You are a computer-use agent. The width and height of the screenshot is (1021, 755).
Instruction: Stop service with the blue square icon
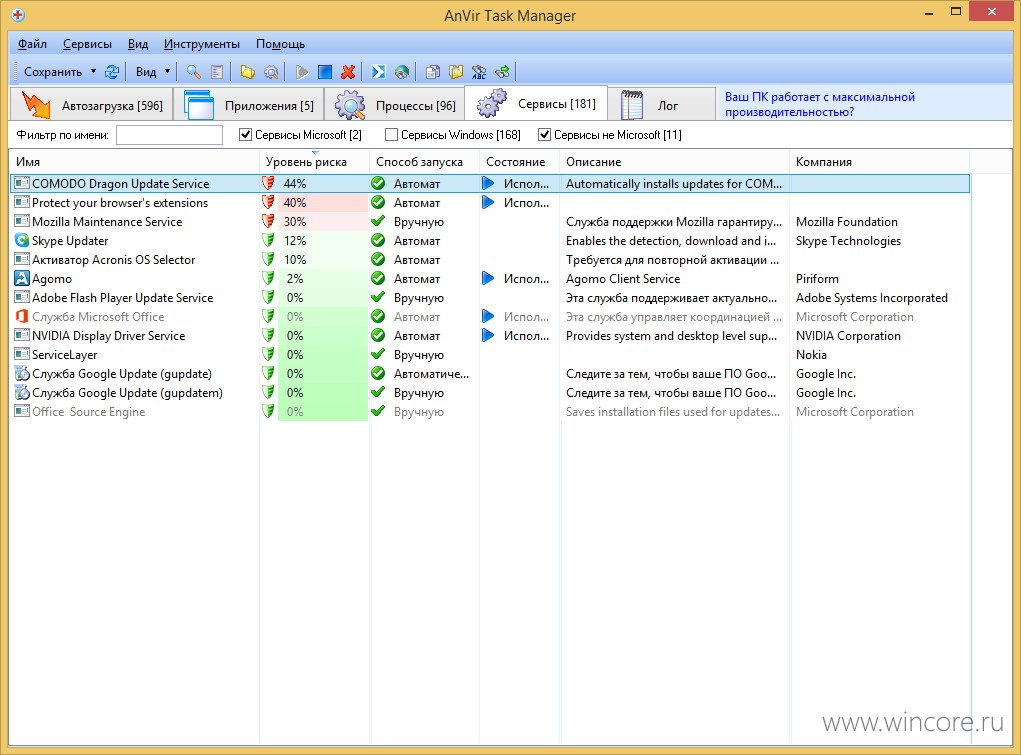coord(325,72)
